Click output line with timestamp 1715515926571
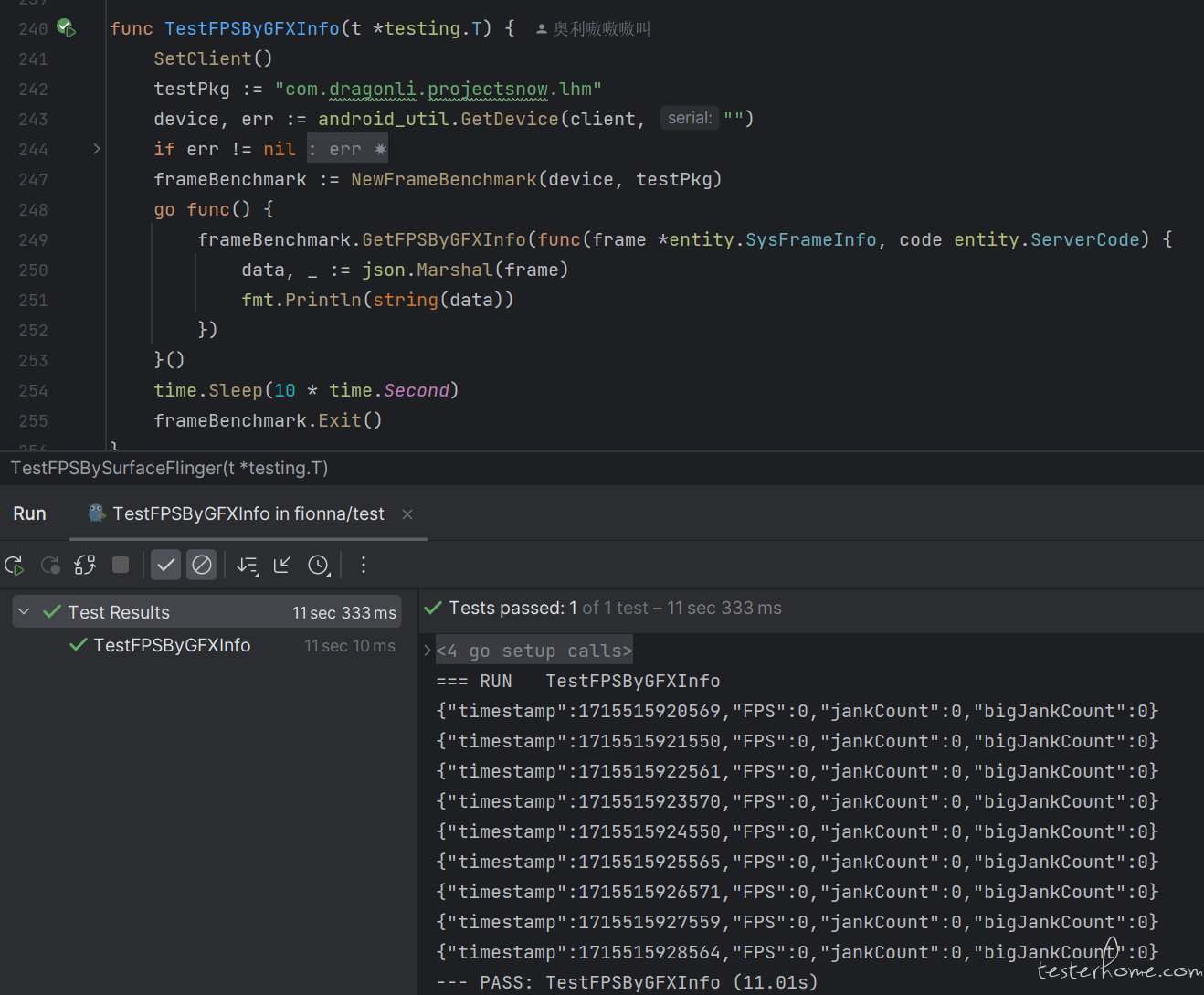The image size is (1204, 995). pyautogui.click(x=797, y=892)
